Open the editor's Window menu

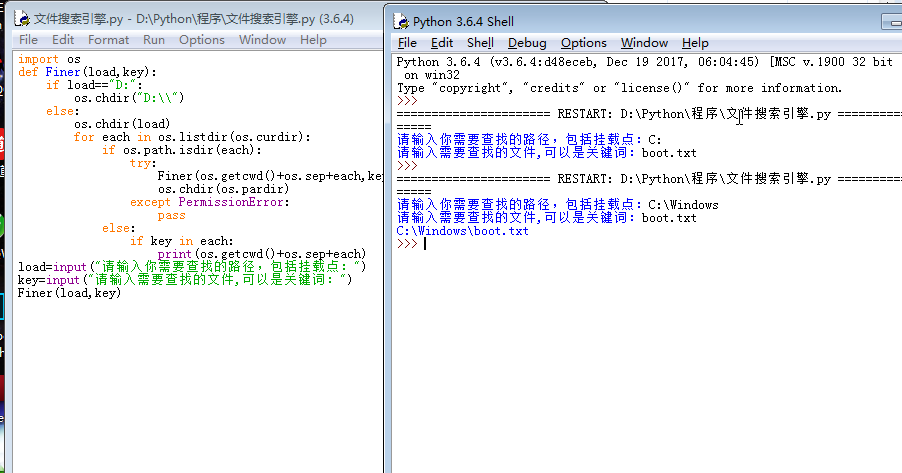pyautogui.click(x=262, y=40)
